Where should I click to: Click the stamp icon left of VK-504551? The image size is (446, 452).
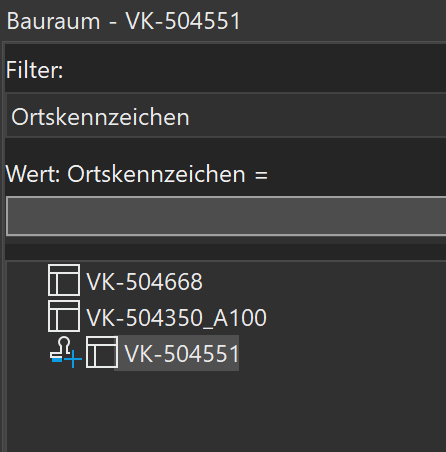pos(66,352)
